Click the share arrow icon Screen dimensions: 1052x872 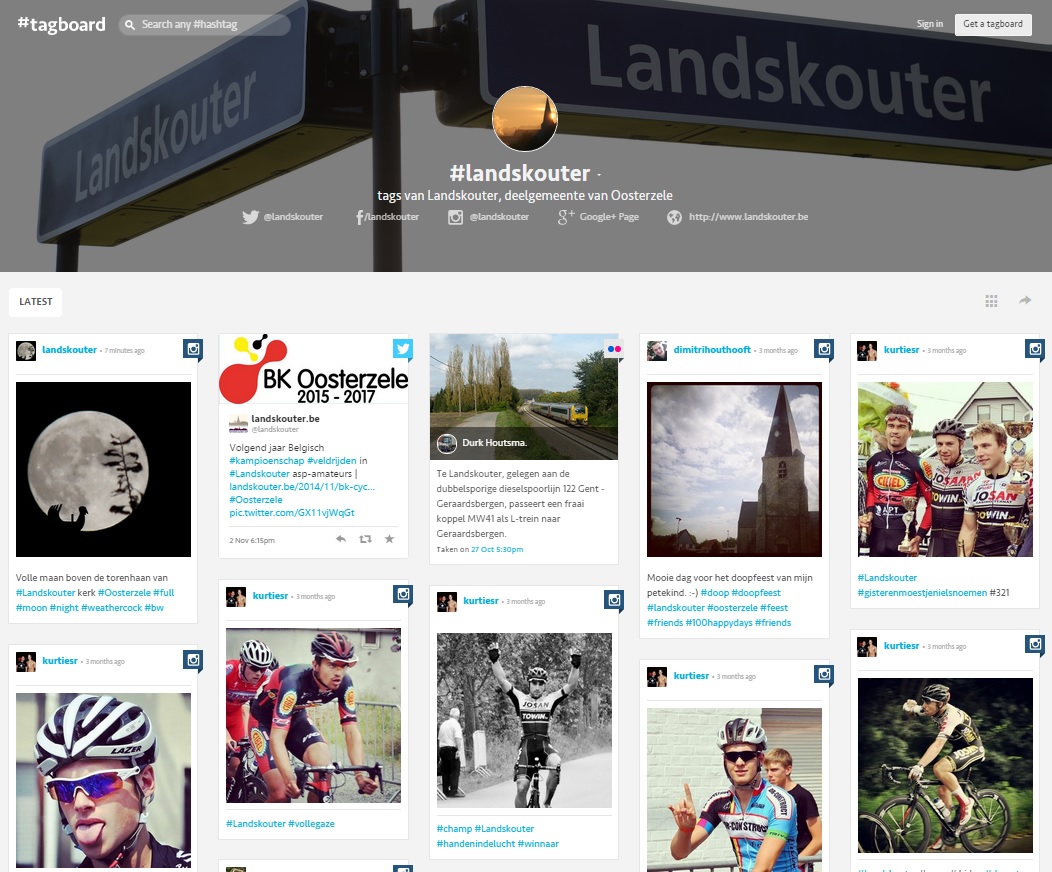pyautogui.click(x=1025, y=301)
